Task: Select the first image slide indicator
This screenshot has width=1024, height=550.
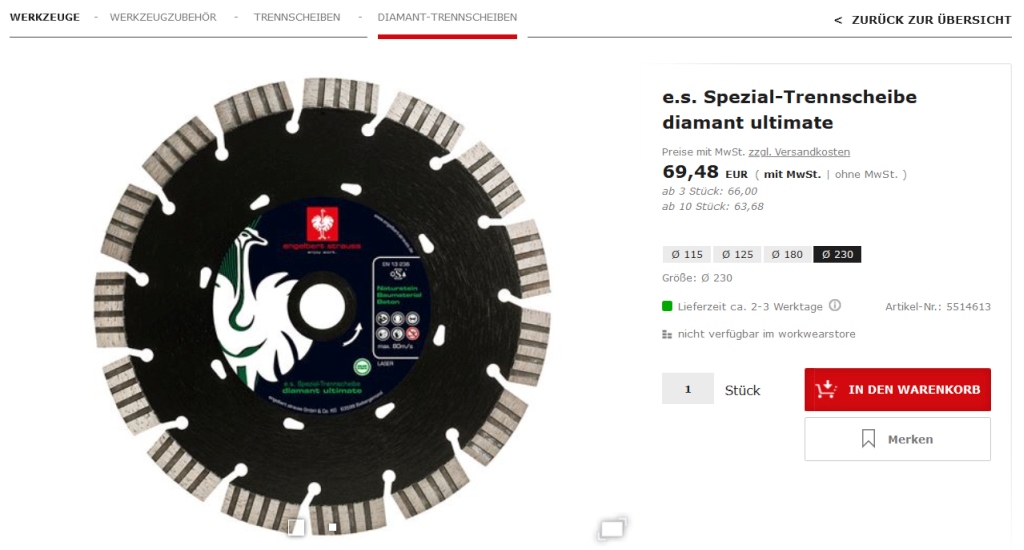Action: click(x=296, y=526)
